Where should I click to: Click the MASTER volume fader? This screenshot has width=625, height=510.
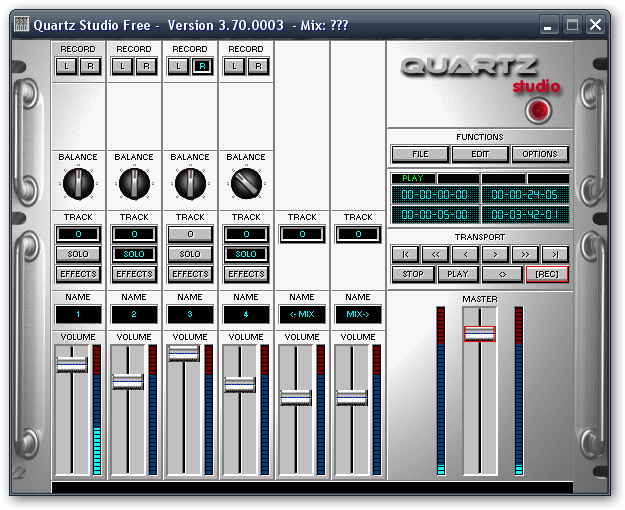coord(480,334)
